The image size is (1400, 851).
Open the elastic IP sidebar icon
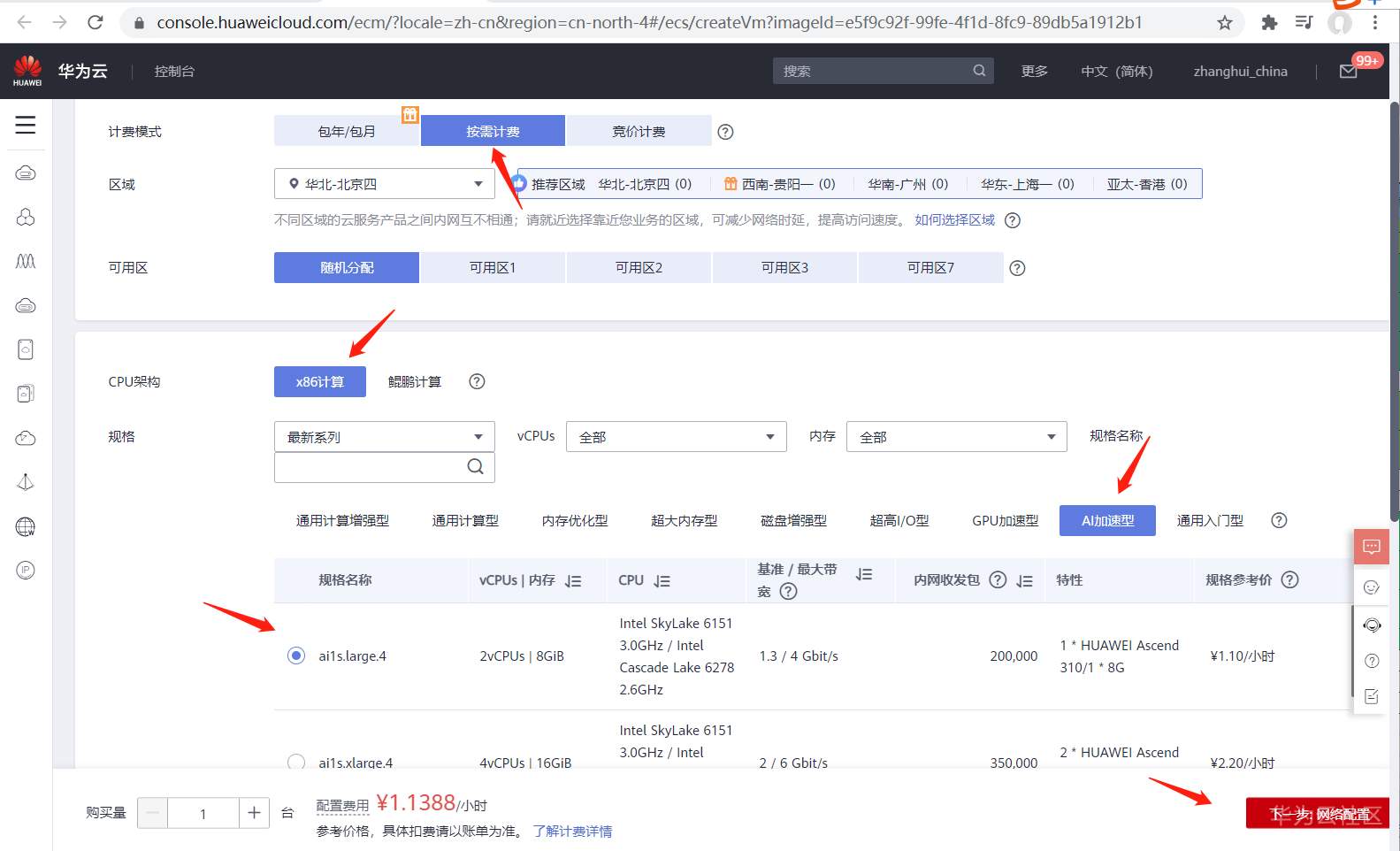(26, 571)
